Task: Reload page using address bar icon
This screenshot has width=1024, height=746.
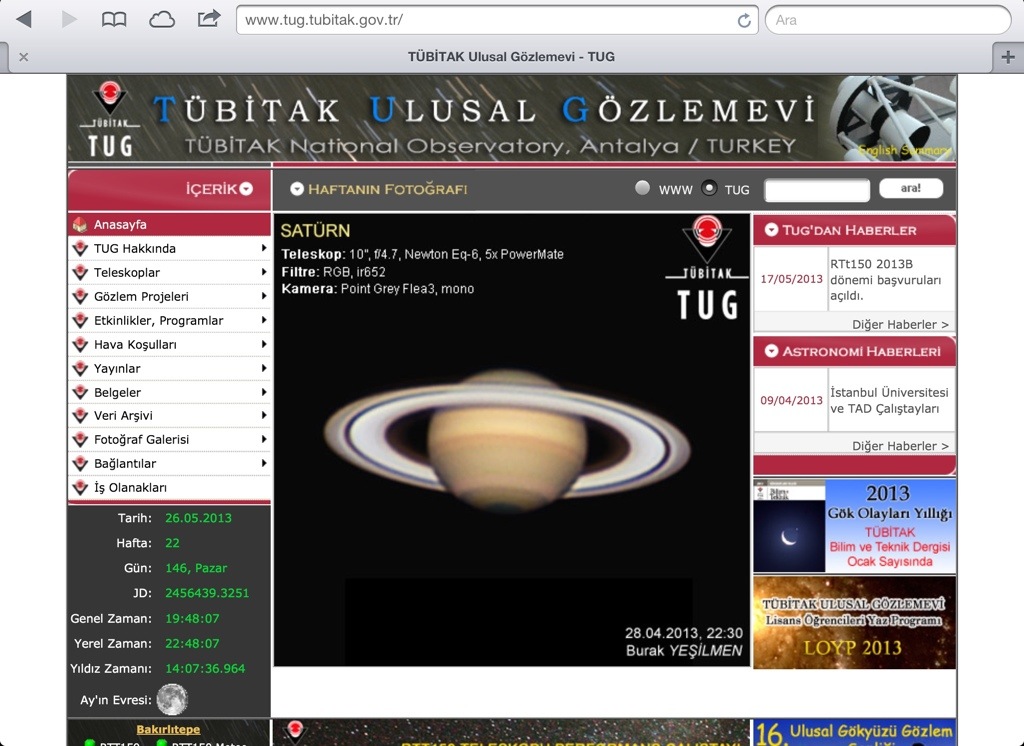Action: [743, 20]
